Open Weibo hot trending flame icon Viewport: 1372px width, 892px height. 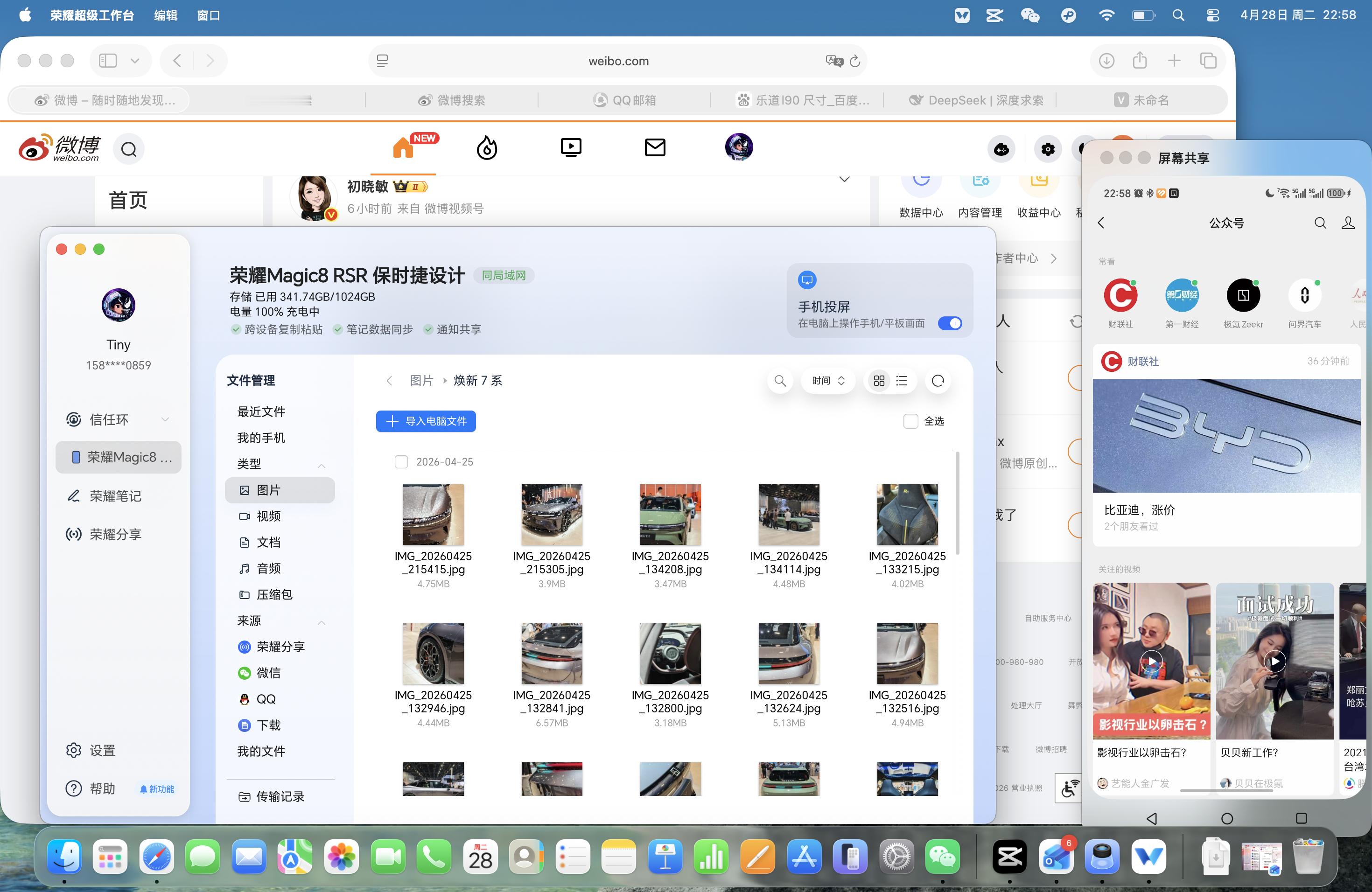click(x=487, y=148)
